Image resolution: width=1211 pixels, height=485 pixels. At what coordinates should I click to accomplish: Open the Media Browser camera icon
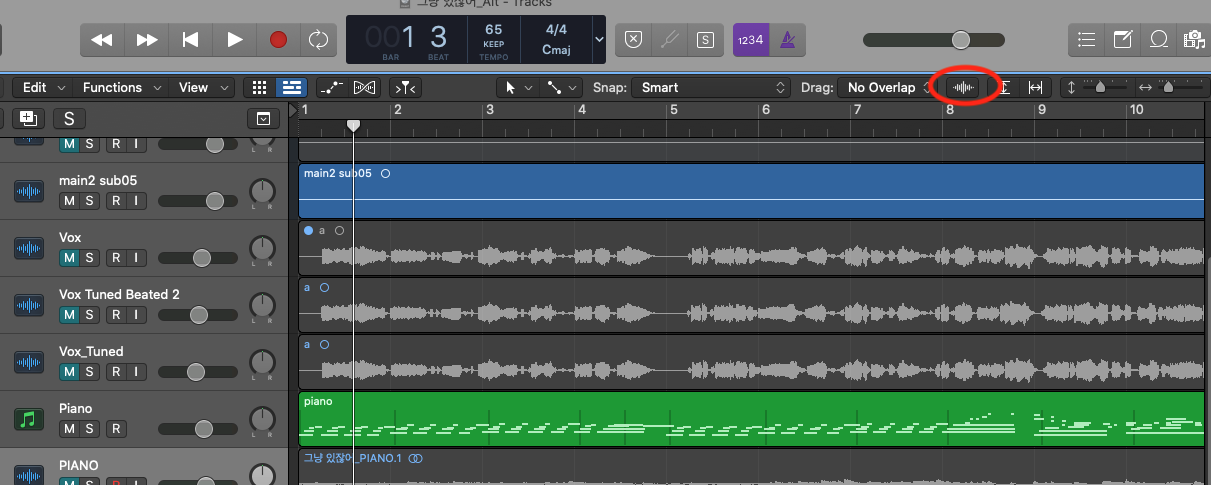[x=1193, y=40]
